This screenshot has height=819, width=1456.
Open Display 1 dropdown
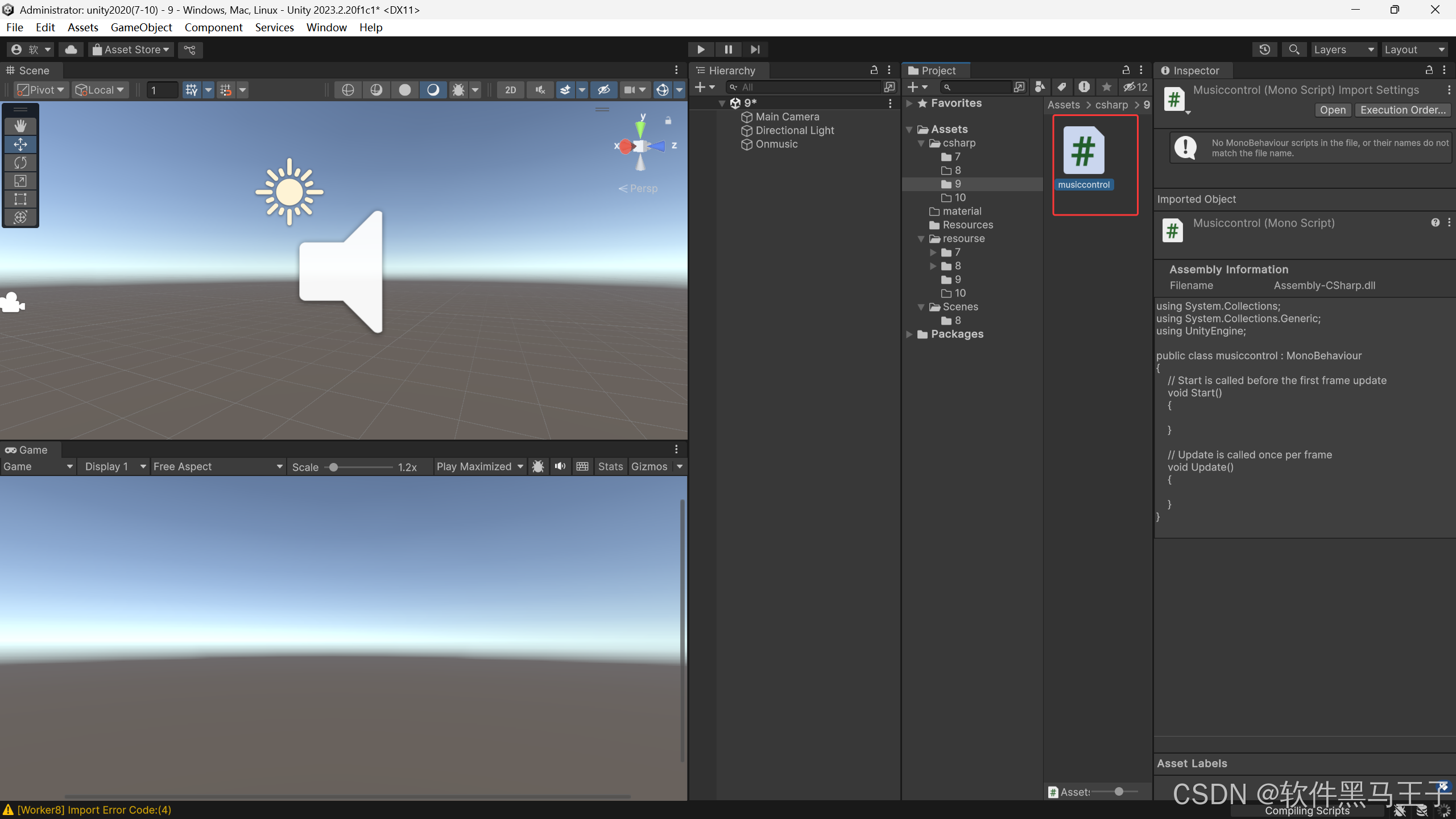(114, 466)
